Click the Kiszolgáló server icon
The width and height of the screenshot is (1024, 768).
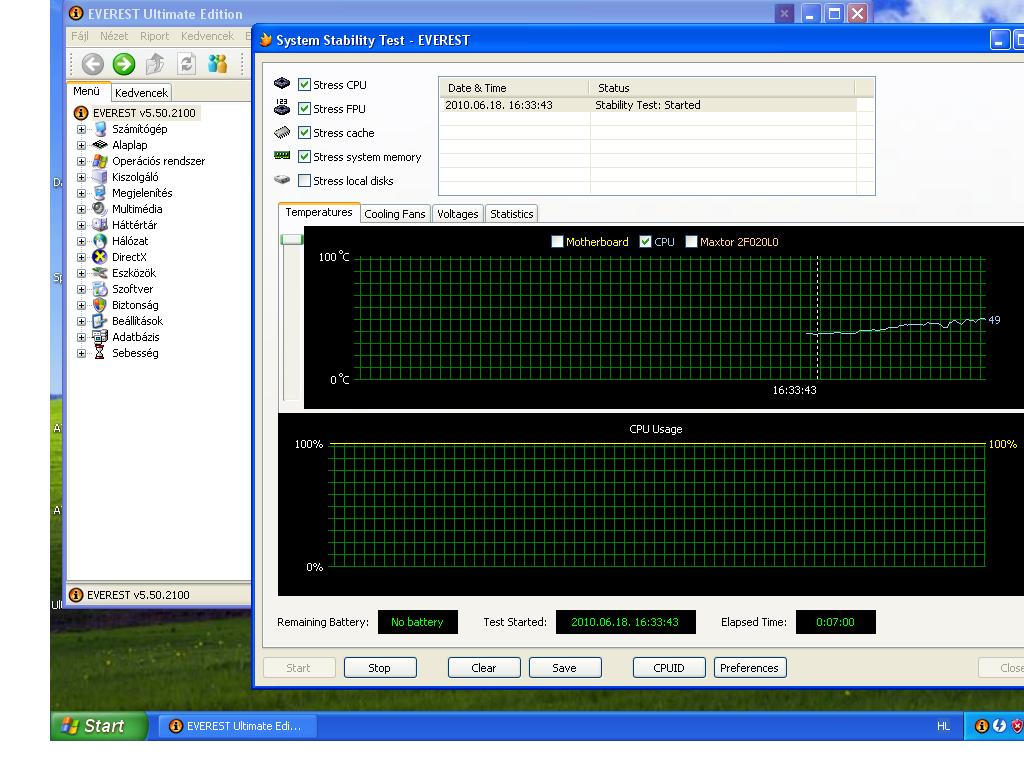pos(100,177)
